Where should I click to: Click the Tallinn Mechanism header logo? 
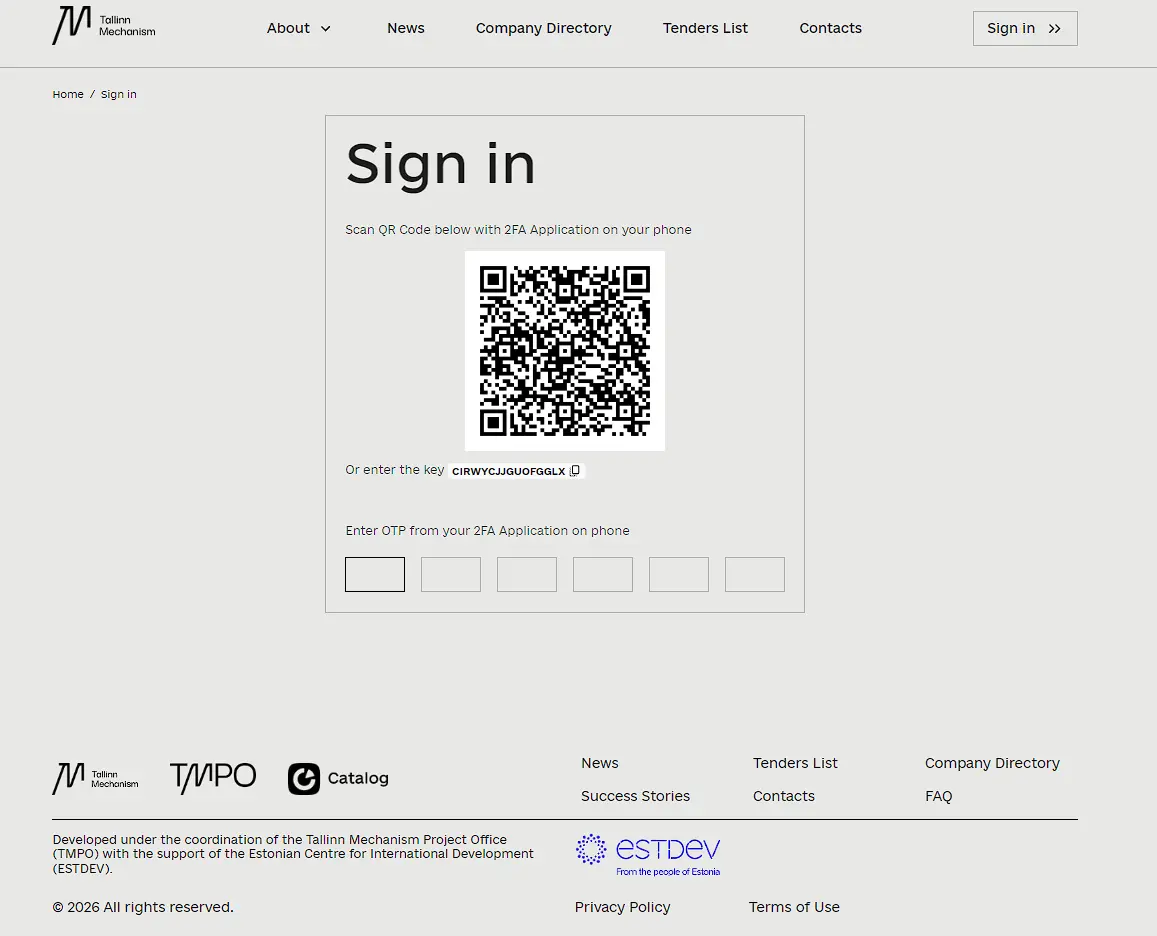point(103,26)
